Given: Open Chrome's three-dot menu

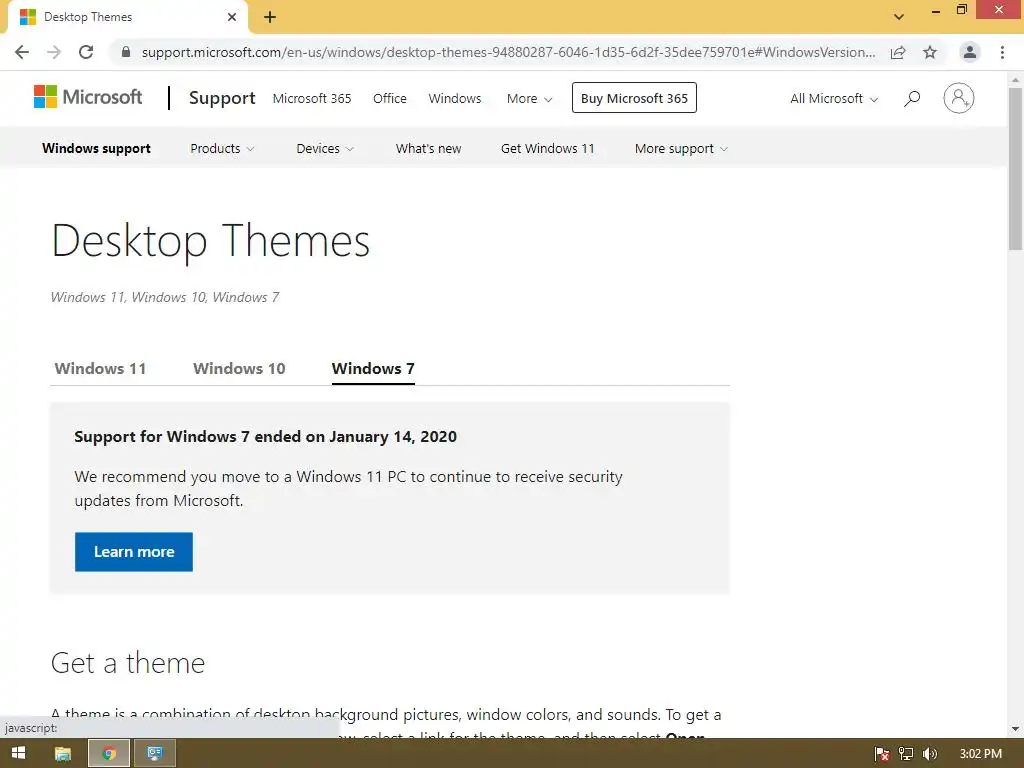Looking at the screenshot, I should tap(1002, 52).
